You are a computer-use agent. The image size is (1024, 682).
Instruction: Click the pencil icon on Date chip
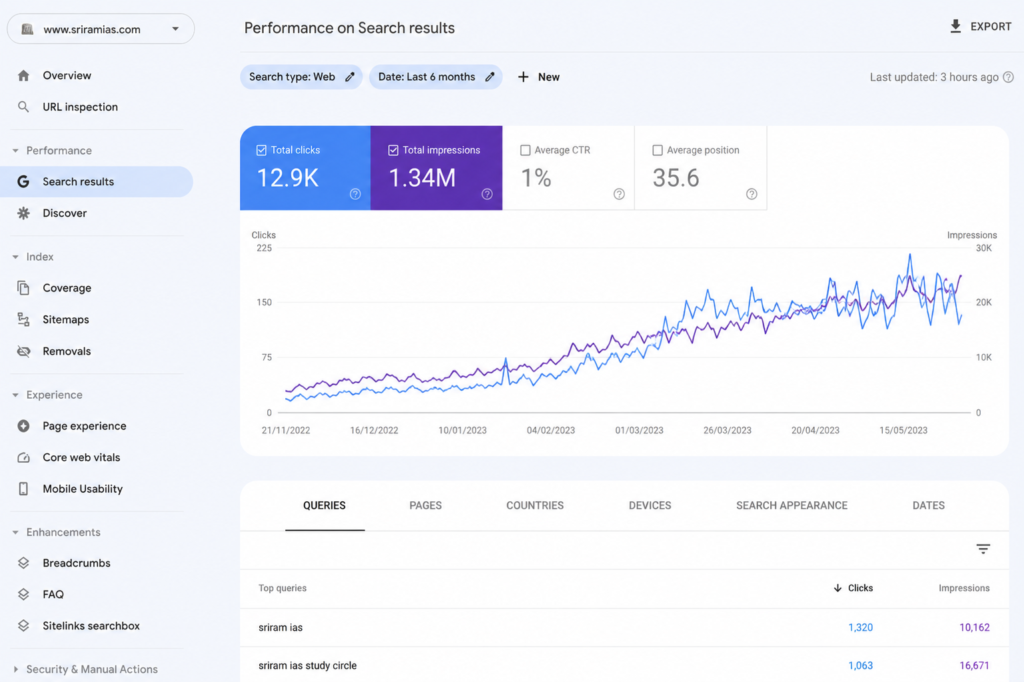tap(490, 77)
